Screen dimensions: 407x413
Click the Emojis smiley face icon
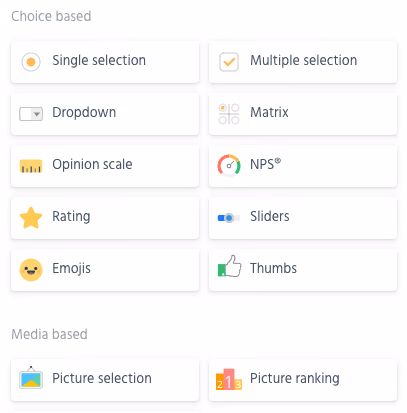pos(31,270)
